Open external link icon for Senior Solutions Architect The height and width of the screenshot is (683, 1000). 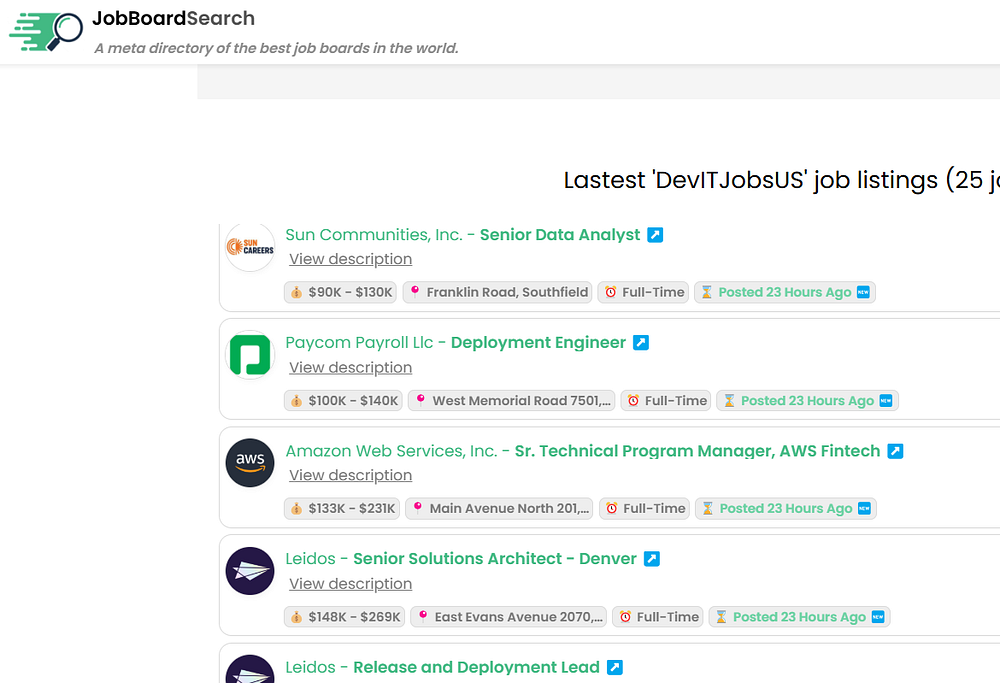click(x=651, y=559)
